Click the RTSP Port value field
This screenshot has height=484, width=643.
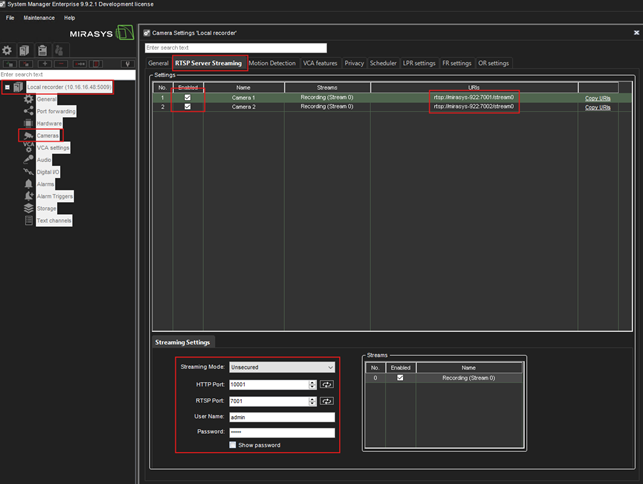point(269,401)
